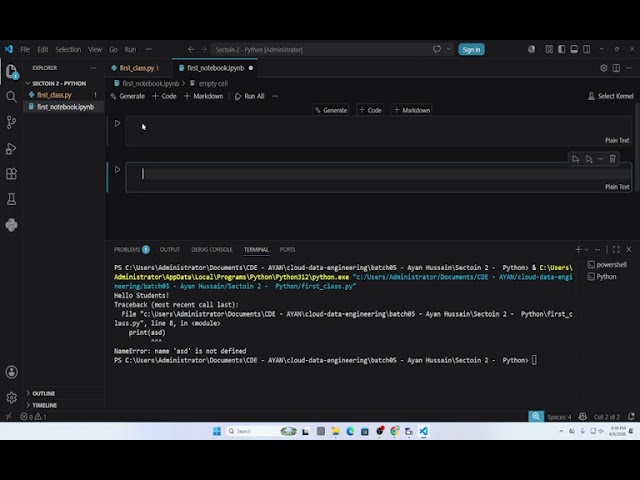Image resolution: width=640 pixels, height=480 pixels.
Task: Run the first notebook cell
Action: pos(117,123)
